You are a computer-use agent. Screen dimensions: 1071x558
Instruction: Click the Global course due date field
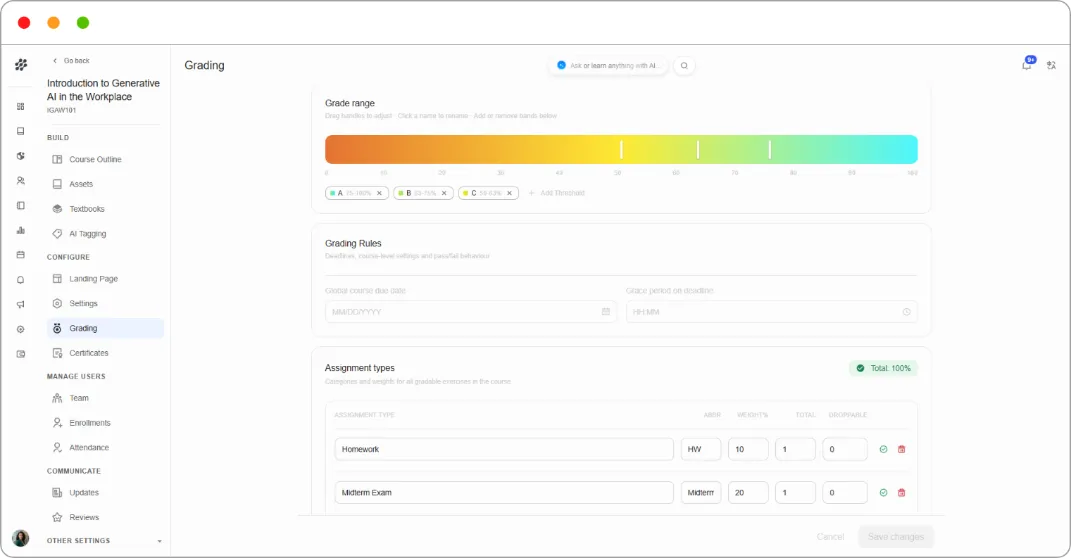(471, 311)
